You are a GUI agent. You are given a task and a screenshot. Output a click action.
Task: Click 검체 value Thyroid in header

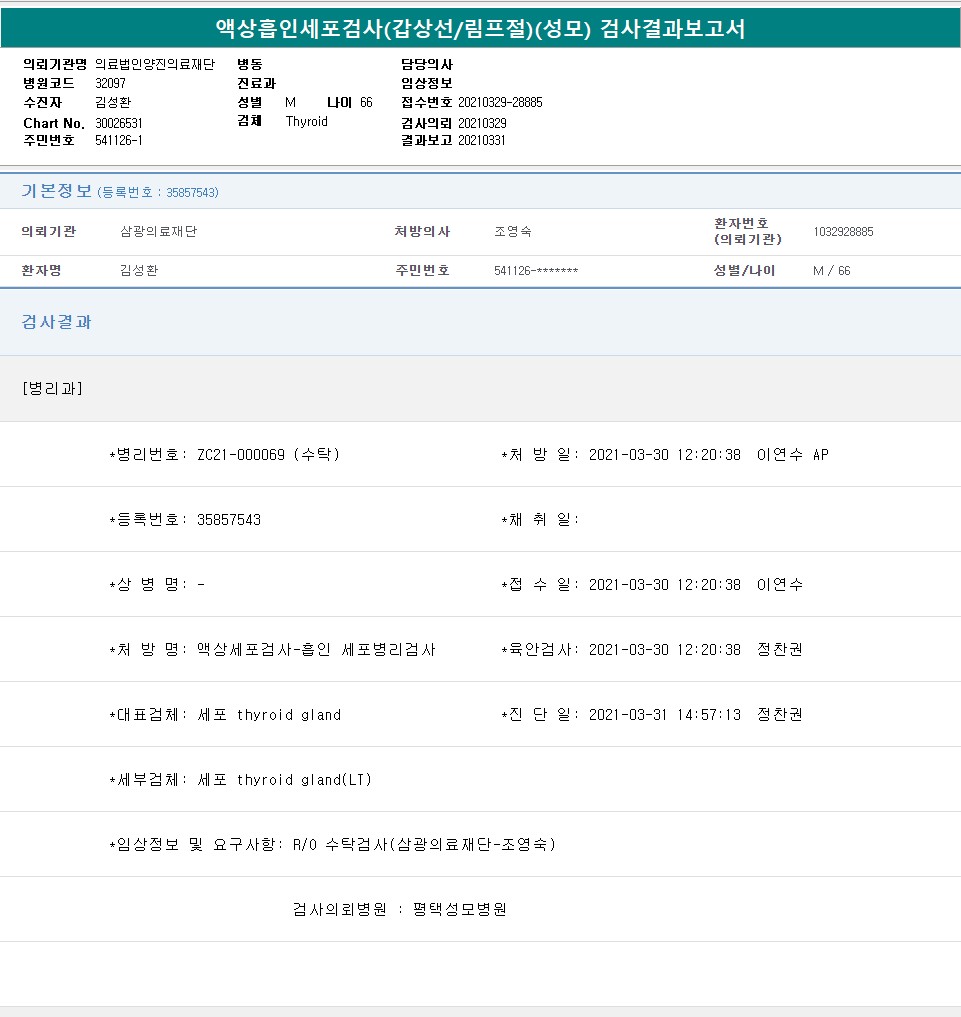click(x=306, y=121)
